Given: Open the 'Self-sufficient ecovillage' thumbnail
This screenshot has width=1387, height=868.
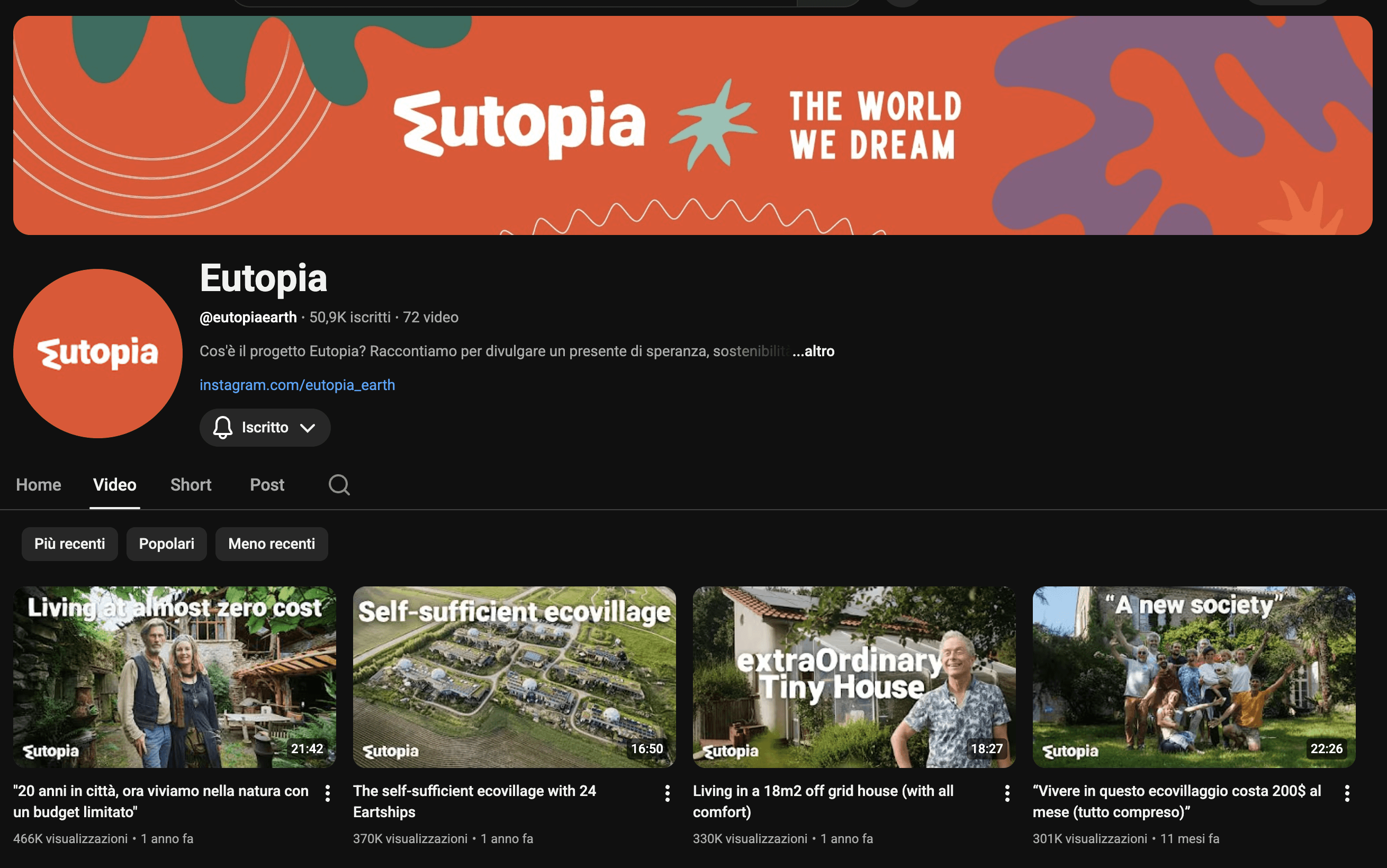Looking at the screenshot, I should pyautogui.click(x=514, y=677).
